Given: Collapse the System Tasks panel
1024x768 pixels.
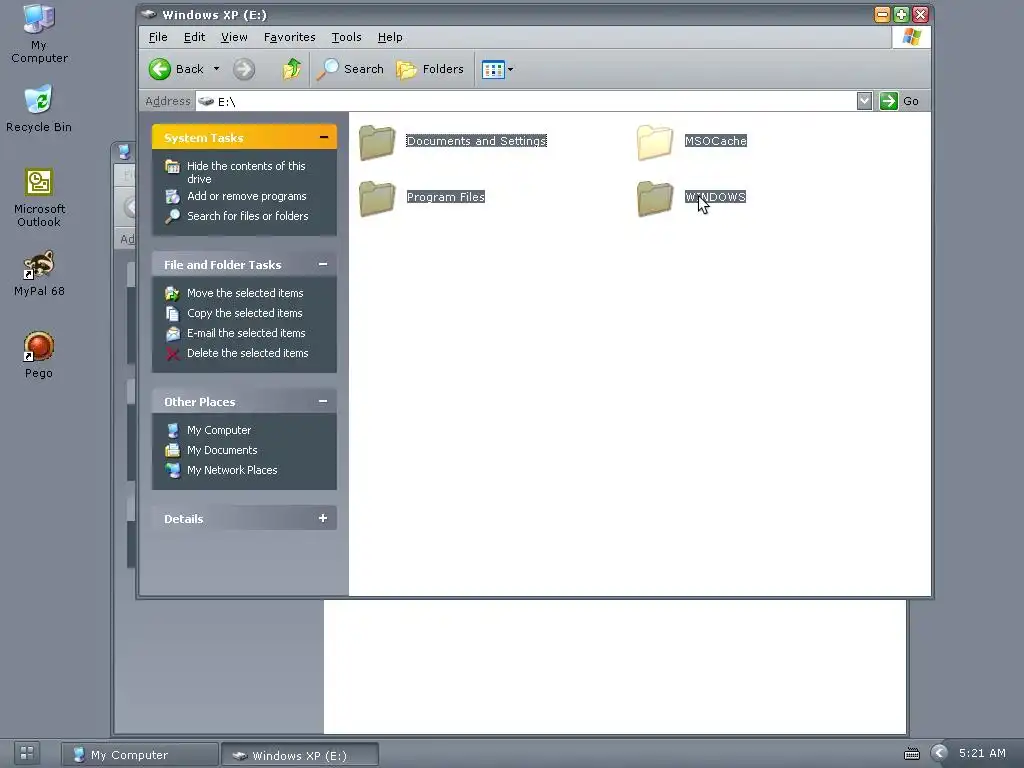Looking at the screenshot, I should (x=323, y=137).
